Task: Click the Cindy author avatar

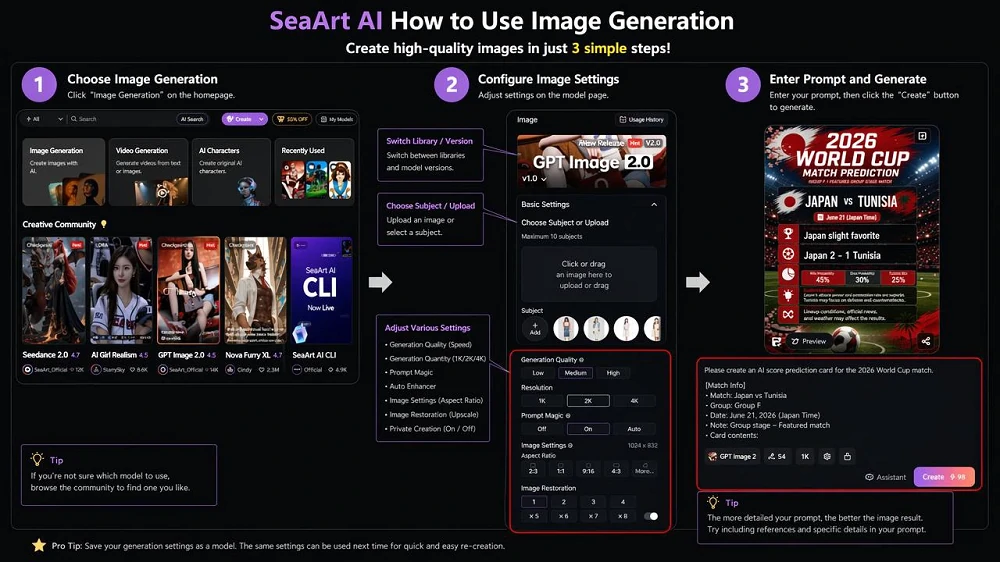Action: point(230,369)
